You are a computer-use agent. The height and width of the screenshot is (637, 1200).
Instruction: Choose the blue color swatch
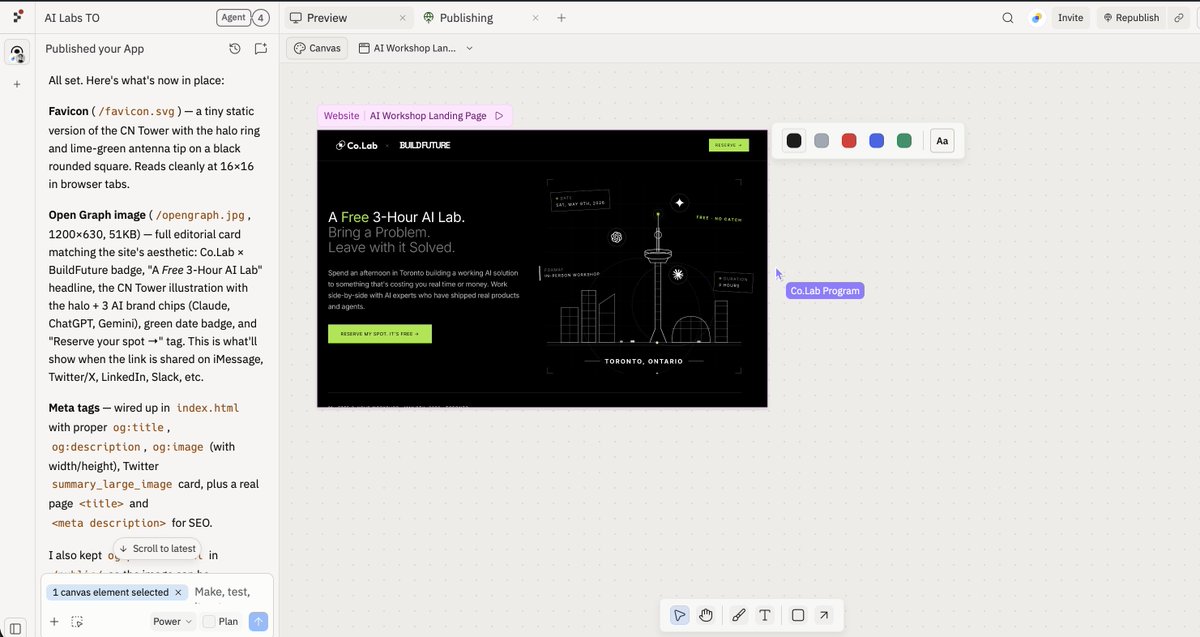click(x=877, y=141)
